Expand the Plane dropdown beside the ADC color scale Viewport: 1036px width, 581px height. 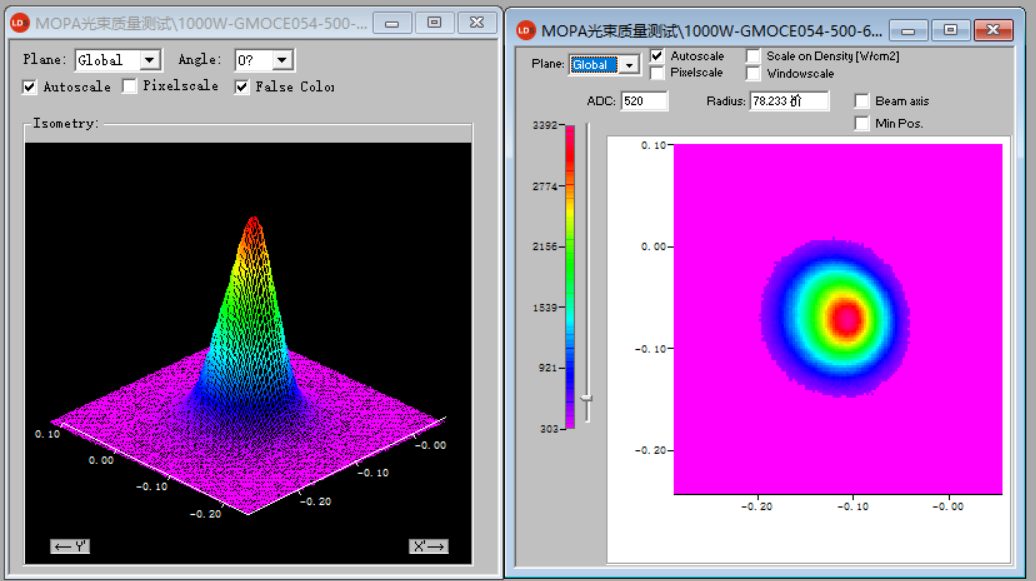tap(629, 65)
